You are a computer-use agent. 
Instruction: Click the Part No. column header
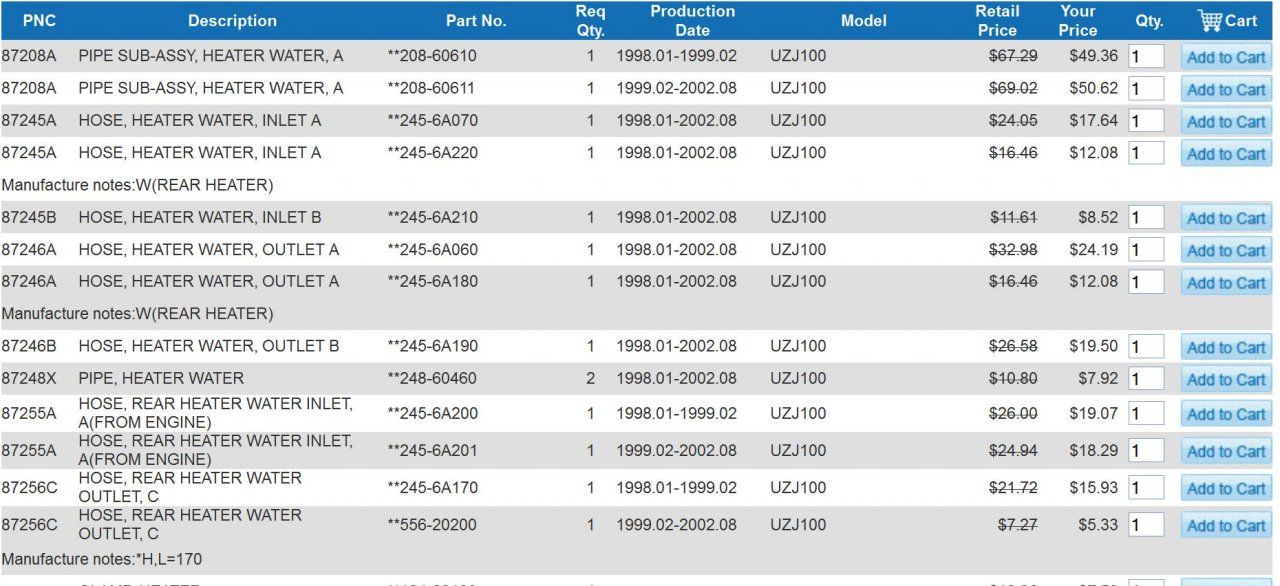click(476, 20)
